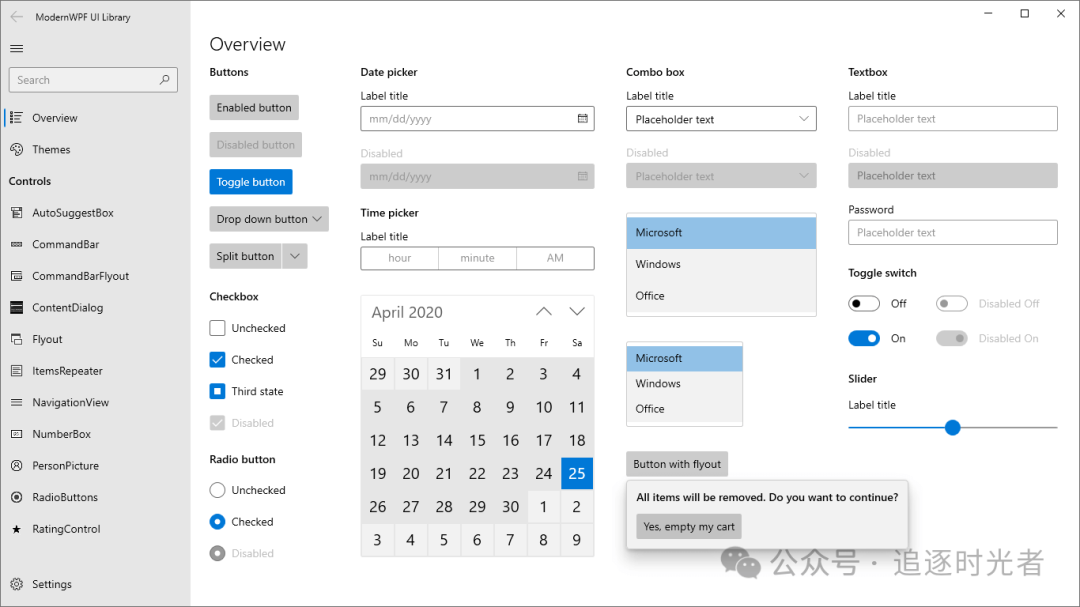Open the Drop down button menu
Image resolution: width=1080 pixels, height=607 pixels.
click(268, 219)
